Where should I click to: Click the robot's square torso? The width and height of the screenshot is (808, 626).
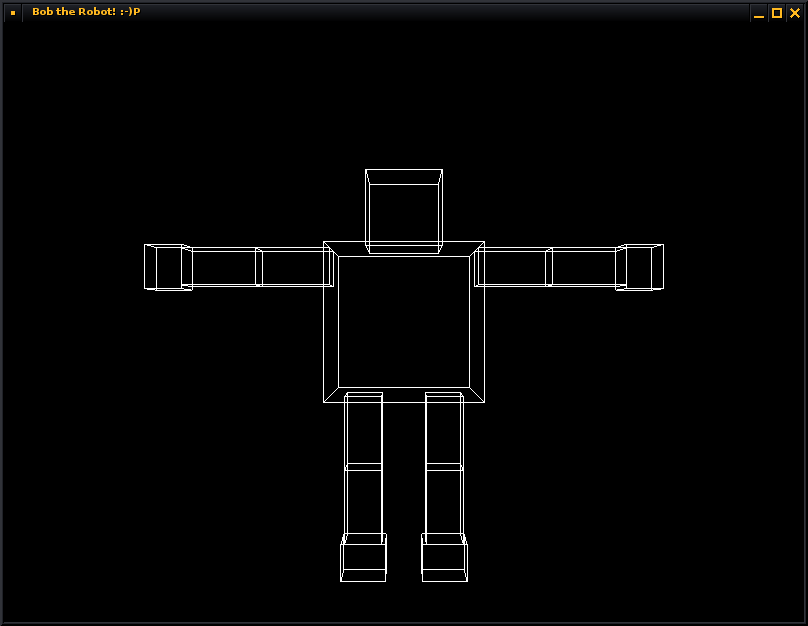(404, 322)
